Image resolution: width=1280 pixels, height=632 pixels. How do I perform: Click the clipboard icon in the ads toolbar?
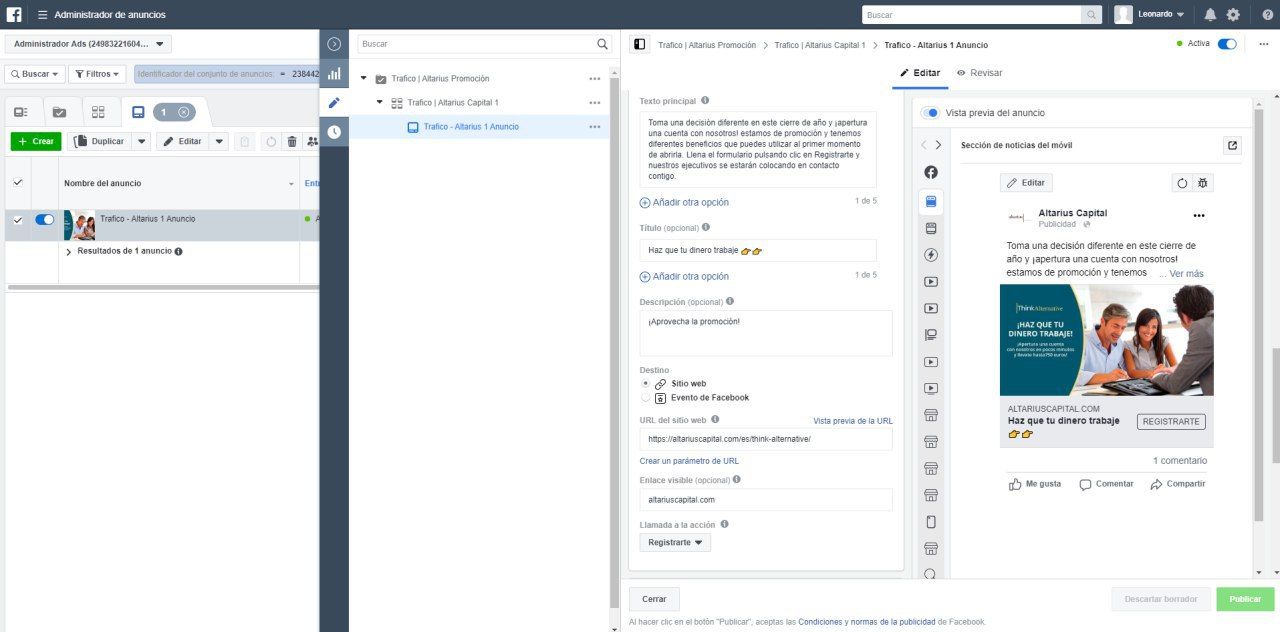(x=245, y=142)
